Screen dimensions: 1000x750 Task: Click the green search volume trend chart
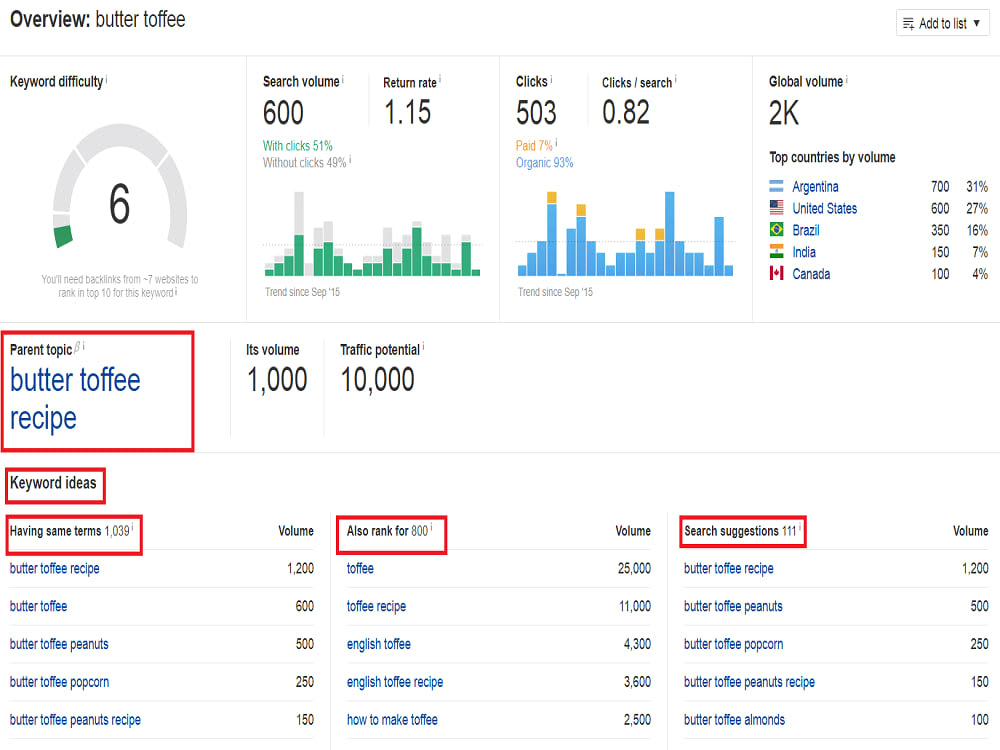(372, 233)
